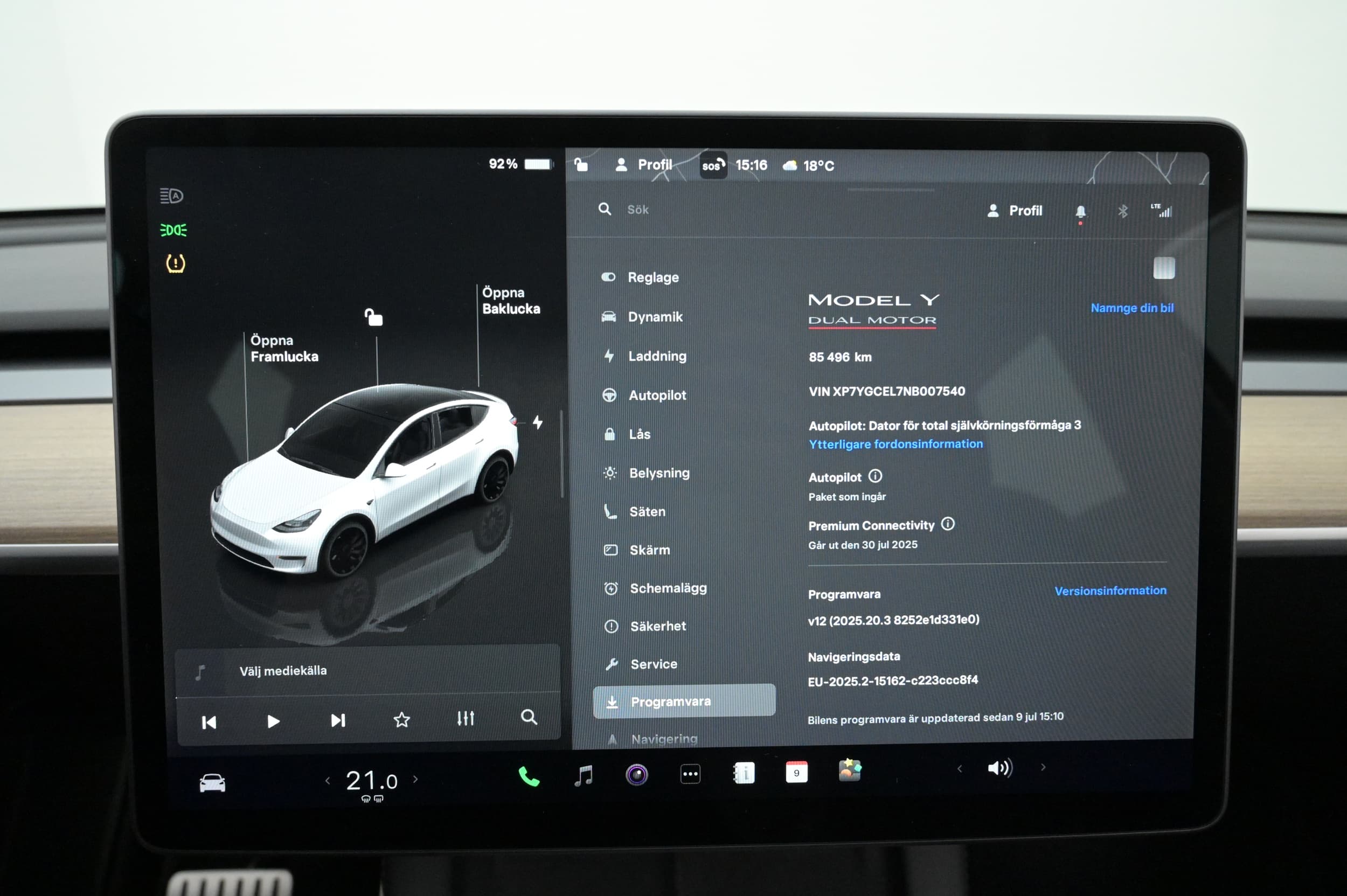This screenshot has height=896, width=1347.
Task: Lower volume with left chevron
Action: click(960, 768)
